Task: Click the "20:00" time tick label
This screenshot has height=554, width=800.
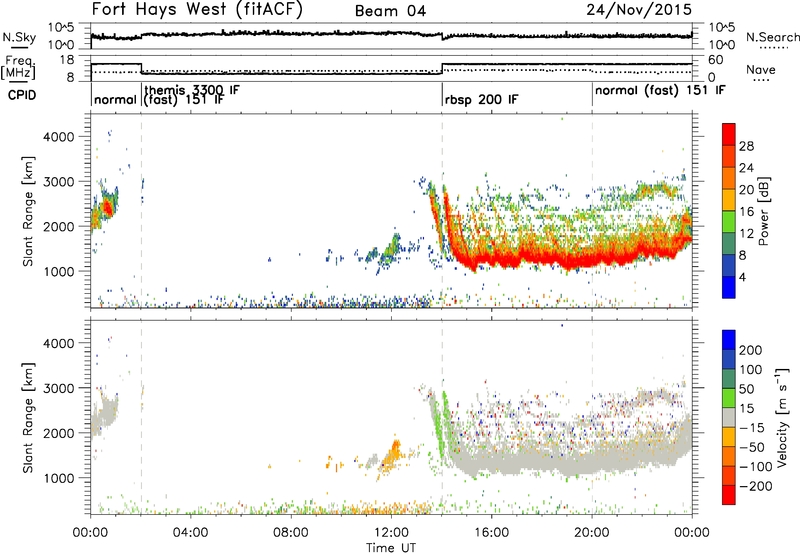Action: tap(592, 533)
